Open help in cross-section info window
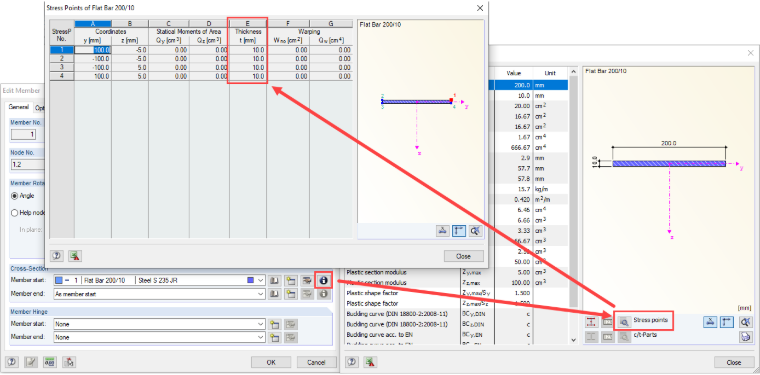The image size is (760, 375). pos(352,362)
